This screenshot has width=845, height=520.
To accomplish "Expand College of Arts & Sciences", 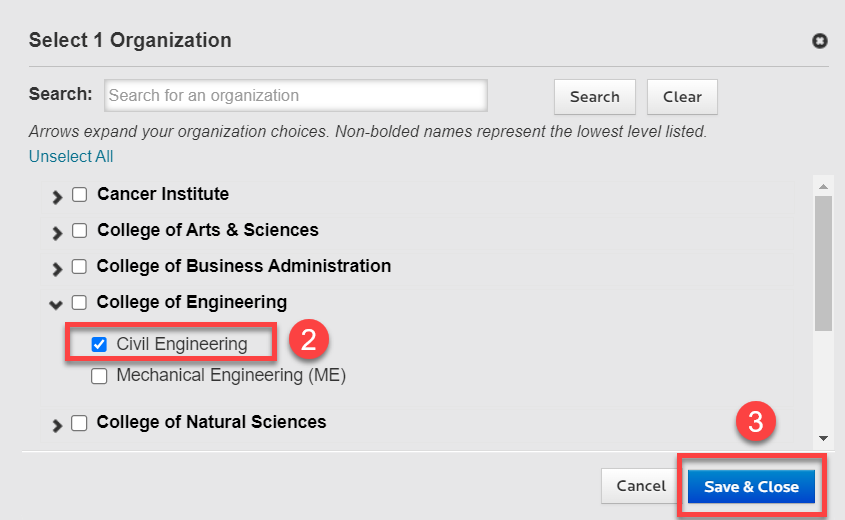I will tap(57, 233).
